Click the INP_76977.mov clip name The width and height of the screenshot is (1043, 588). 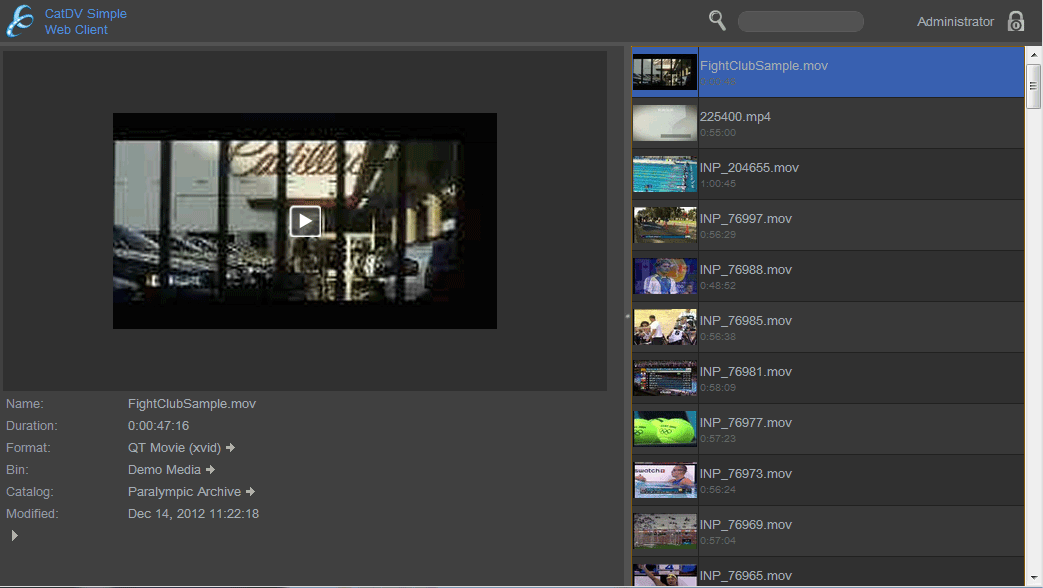point(746,422)
